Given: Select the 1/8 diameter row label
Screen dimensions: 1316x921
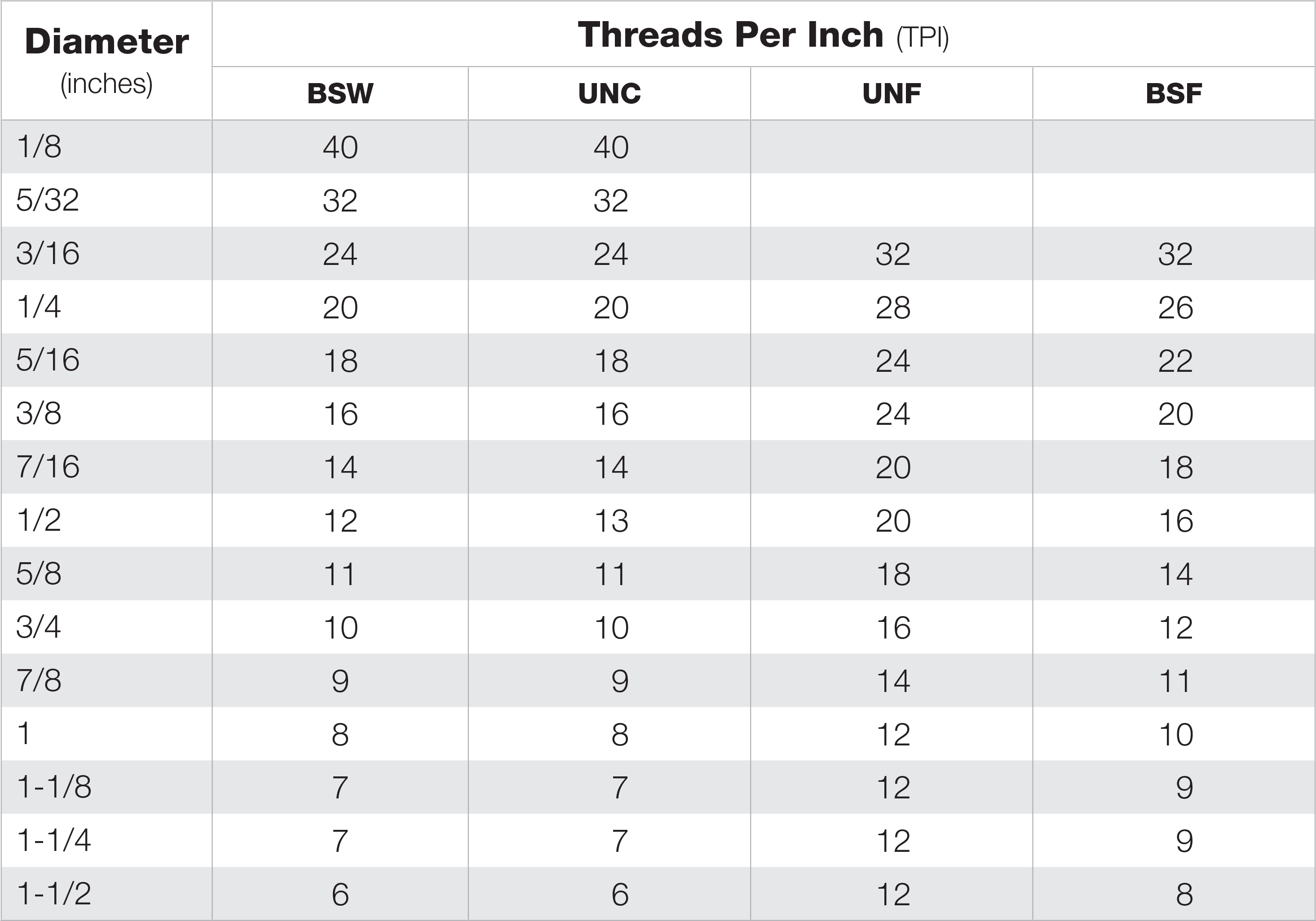Looking at the screenshot, I should pos(39,147).
